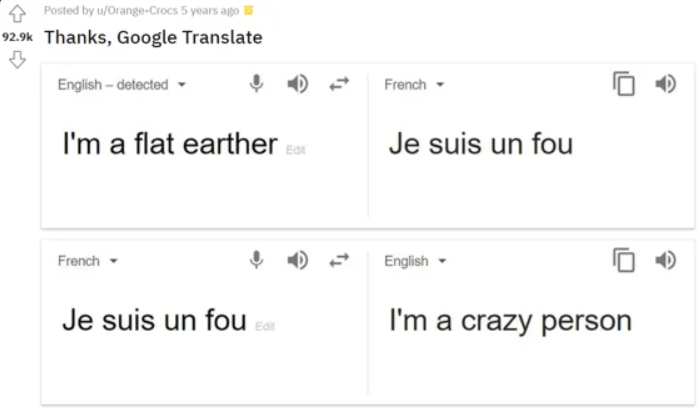Swap languages in the top translation panel
Screen dimensions: 698x410
[340, 85]
